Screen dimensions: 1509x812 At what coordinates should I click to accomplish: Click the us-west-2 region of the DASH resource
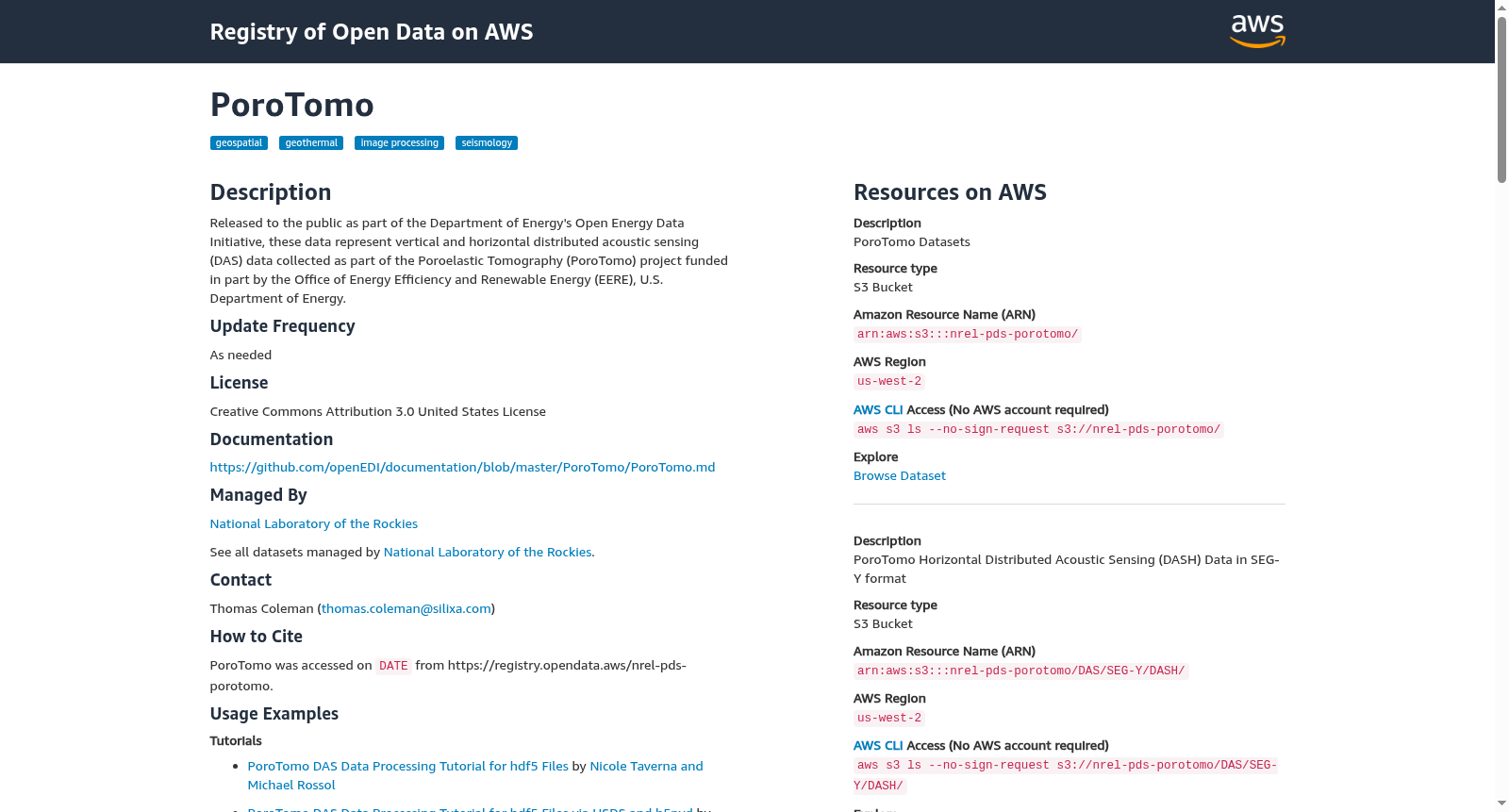(889, 718)
